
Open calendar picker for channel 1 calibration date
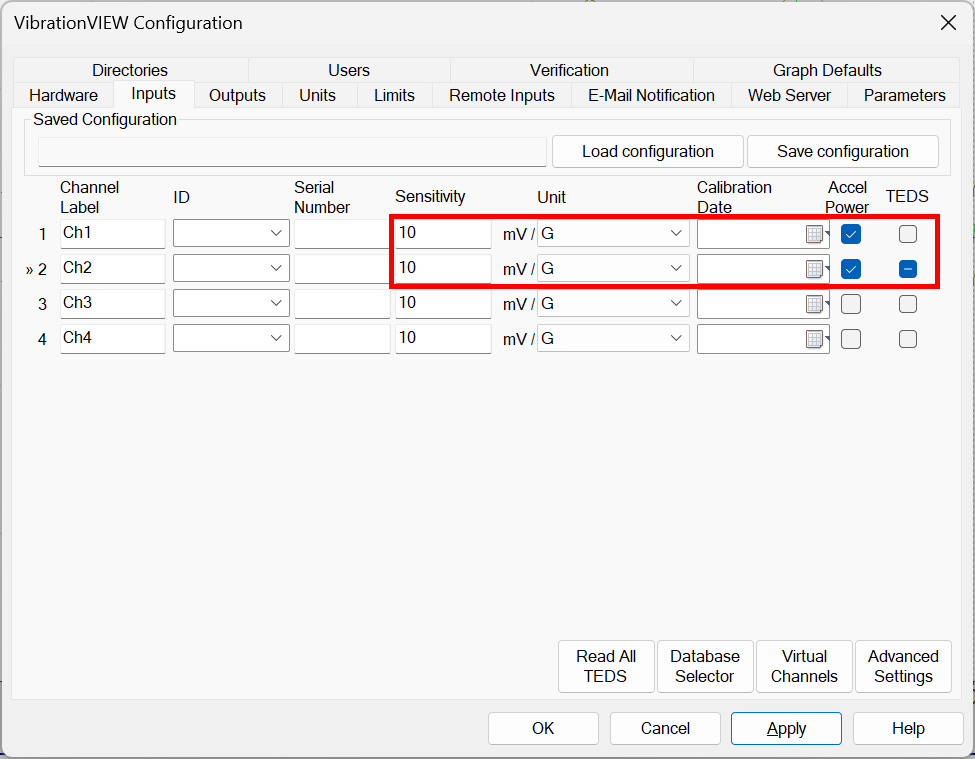(815, 234)
